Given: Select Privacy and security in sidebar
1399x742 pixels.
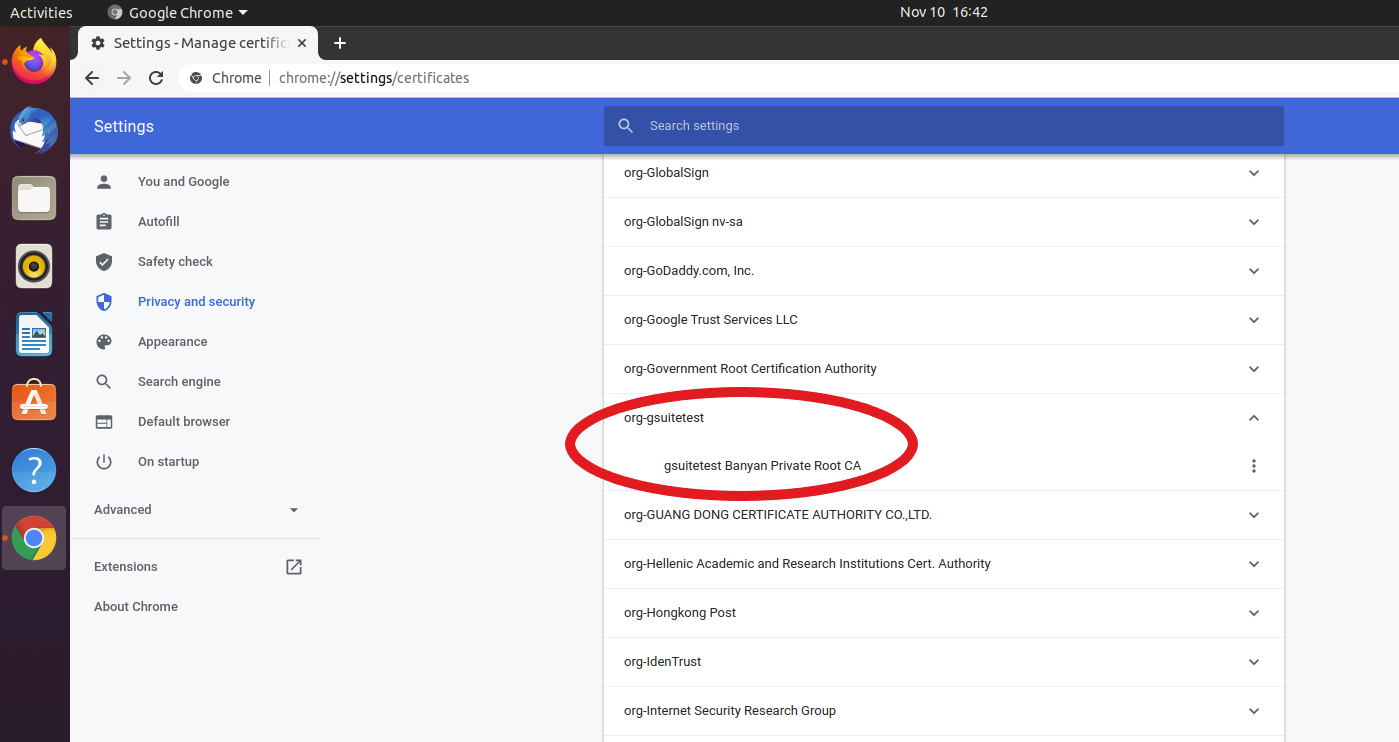Looking at the screenshot, I should click(x=195, y=302).
